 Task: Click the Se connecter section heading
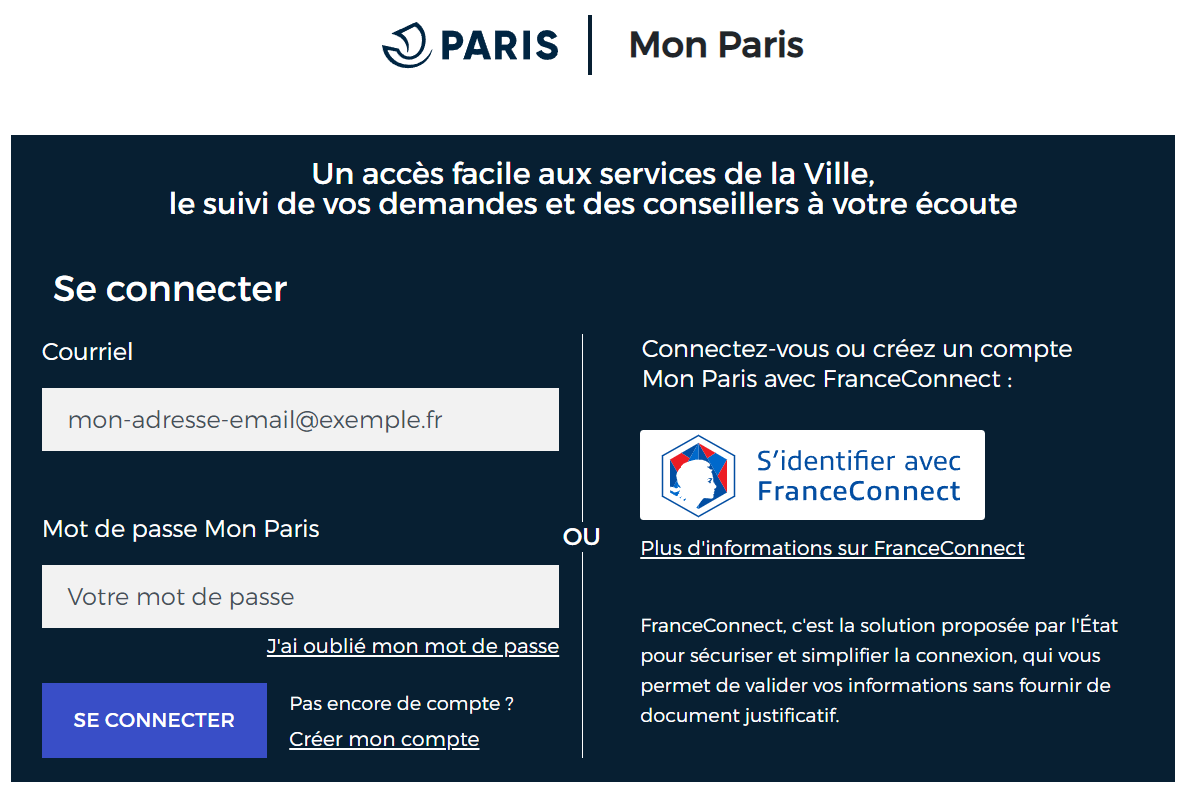pyautogui.click(x=170, y=289)
